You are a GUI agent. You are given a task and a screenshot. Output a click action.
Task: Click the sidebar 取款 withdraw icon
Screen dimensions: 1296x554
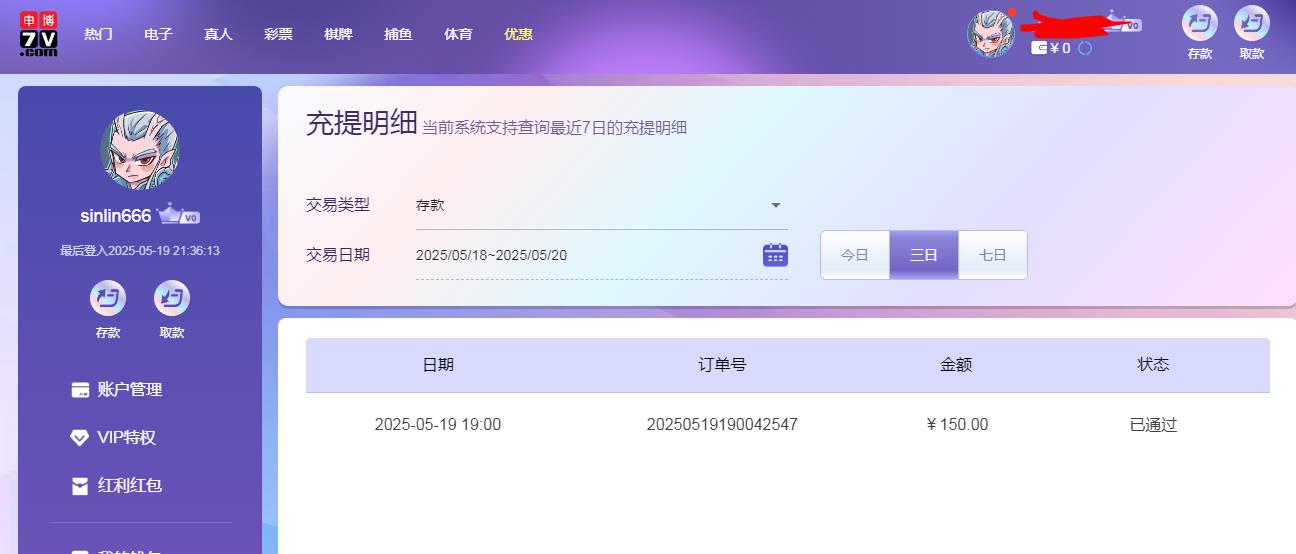click(x=172, y=298)
